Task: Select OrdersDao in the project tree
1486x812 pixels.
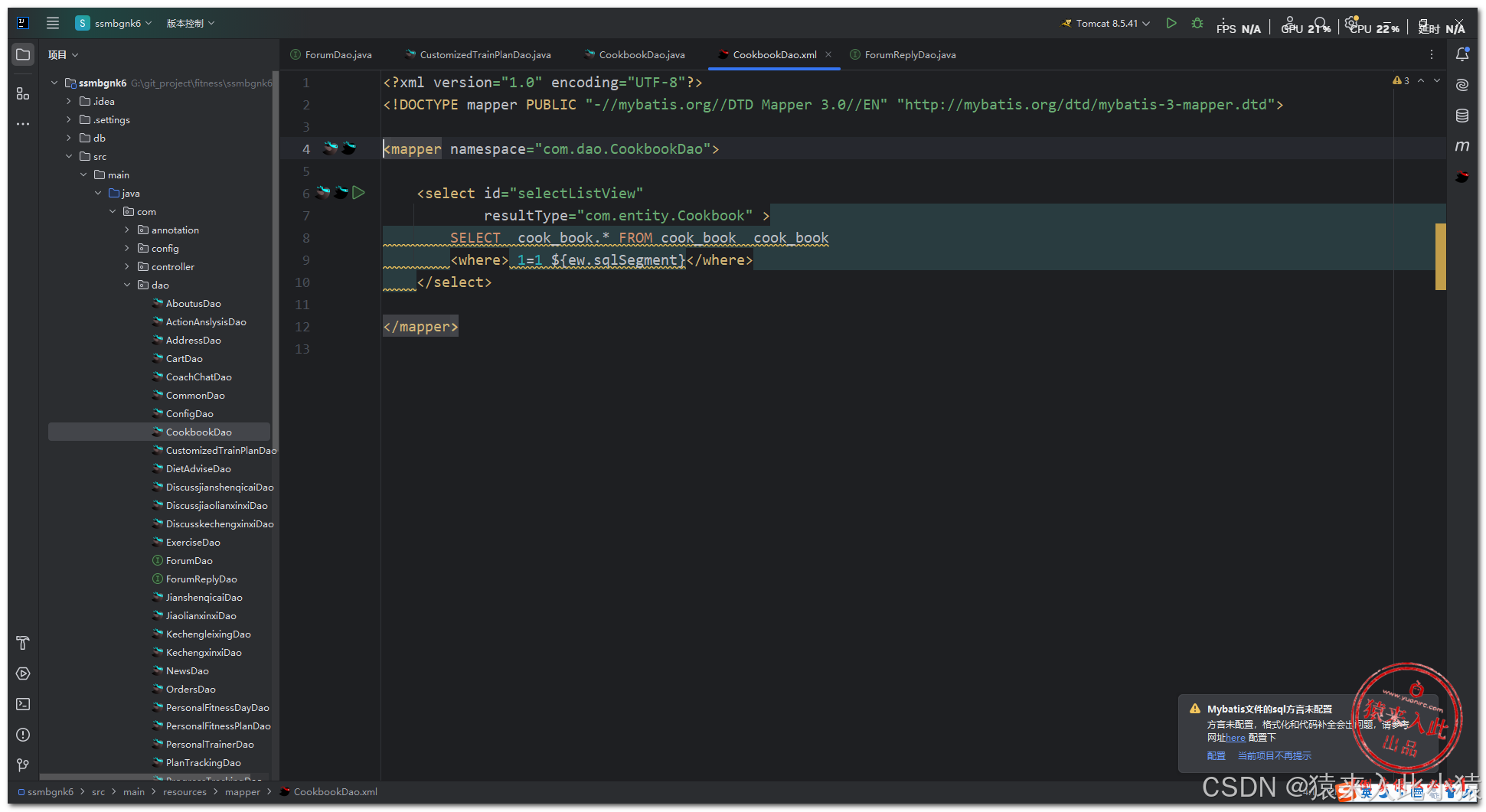Action: 191,690
